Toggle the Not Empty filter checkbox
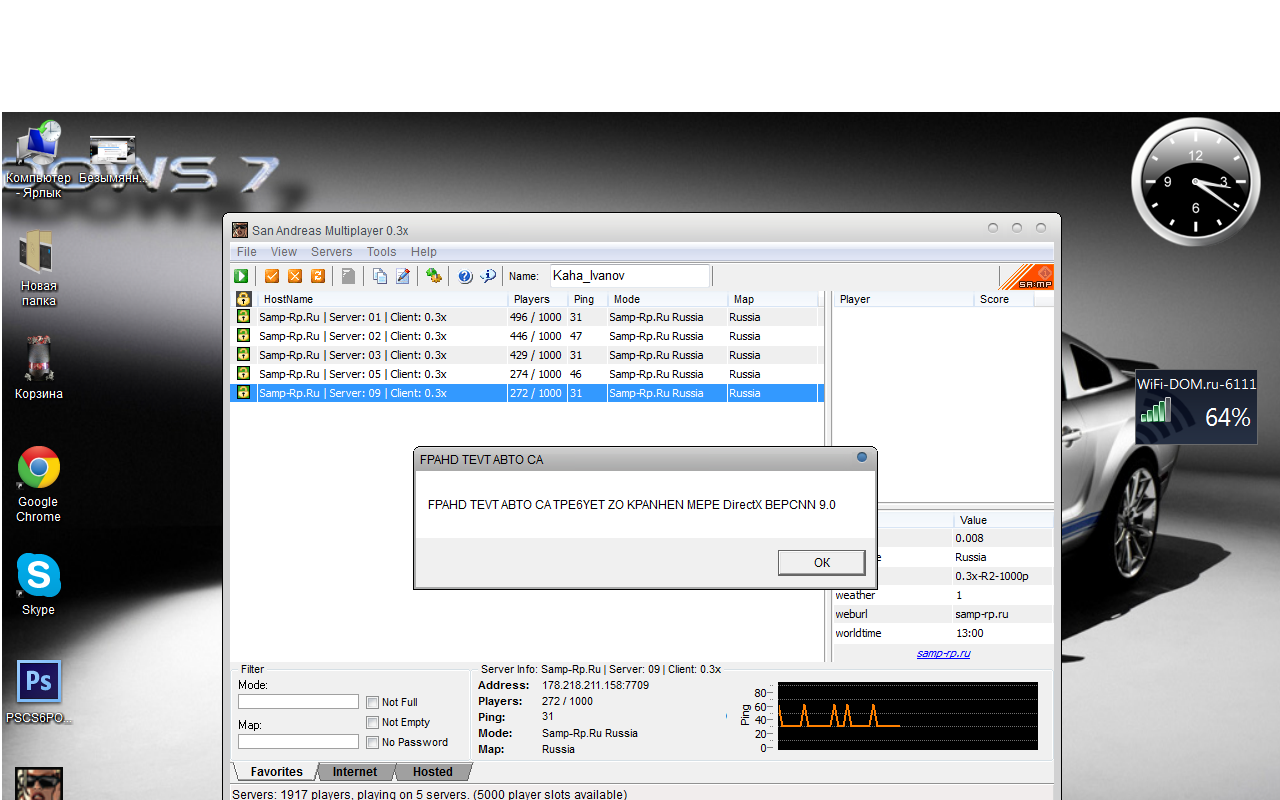1280x800 pixels. point(373,722)
